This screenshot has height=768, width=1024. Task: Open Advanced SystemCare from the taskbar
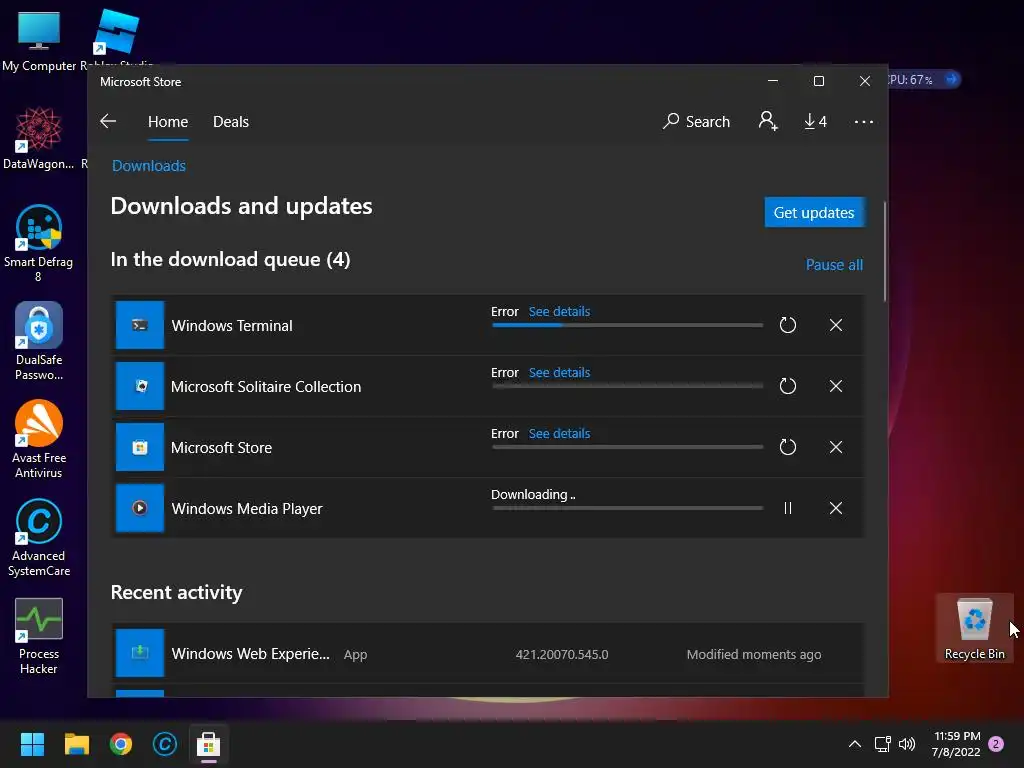point(165,744)
